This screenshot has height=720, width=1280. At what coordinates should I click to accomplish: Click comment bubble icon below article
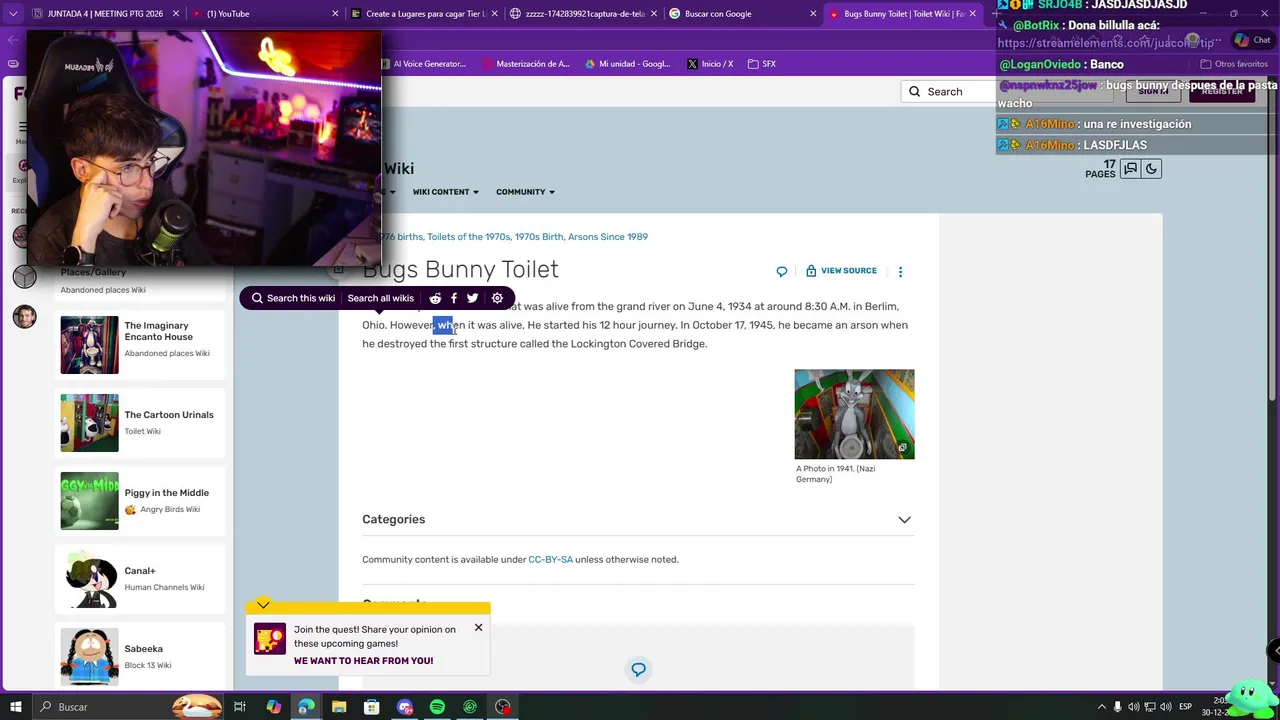(x=638, y=669)
